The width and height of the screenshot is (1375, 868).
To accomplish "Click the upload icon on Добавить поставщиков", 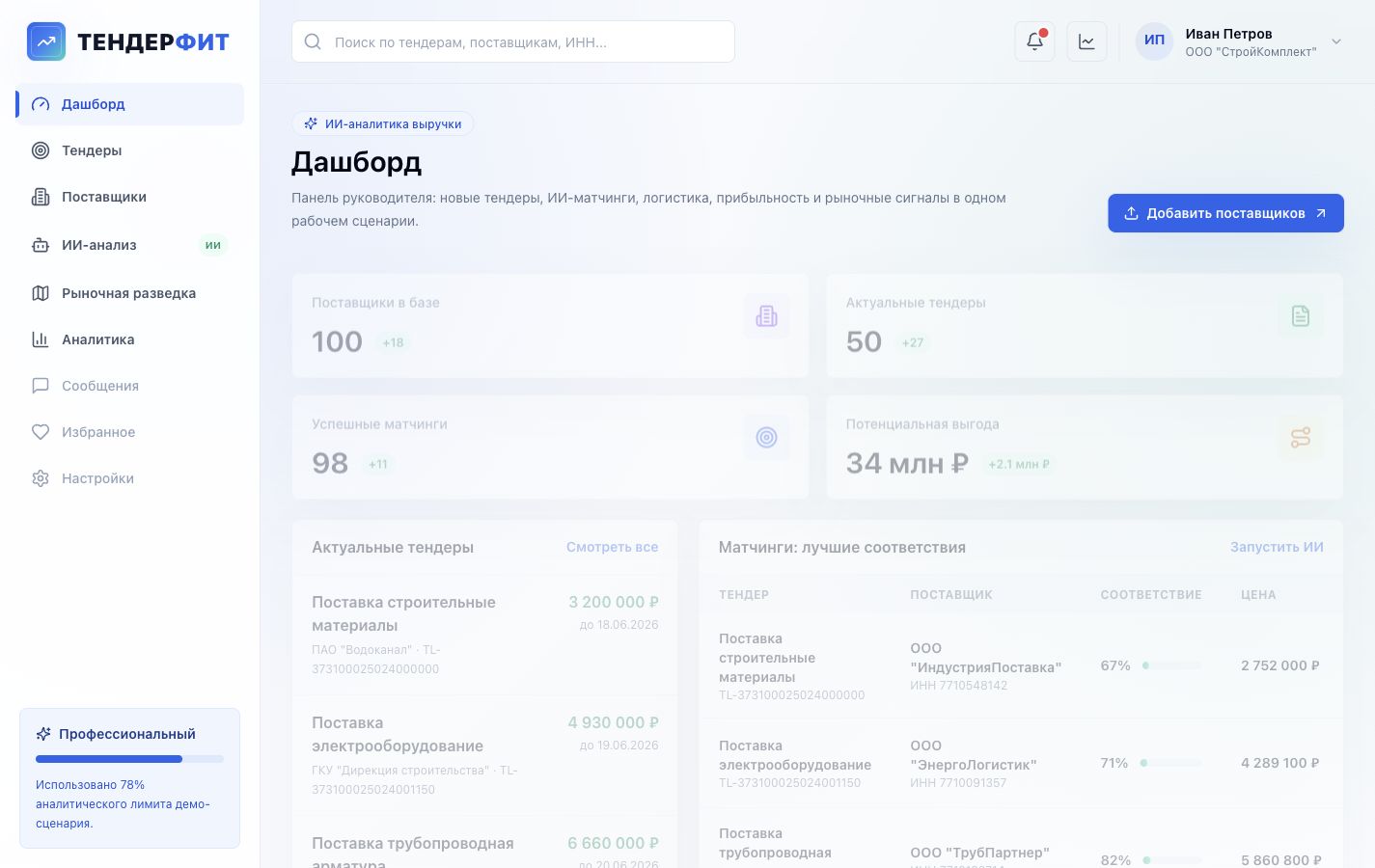I will tap(1132, 213).
